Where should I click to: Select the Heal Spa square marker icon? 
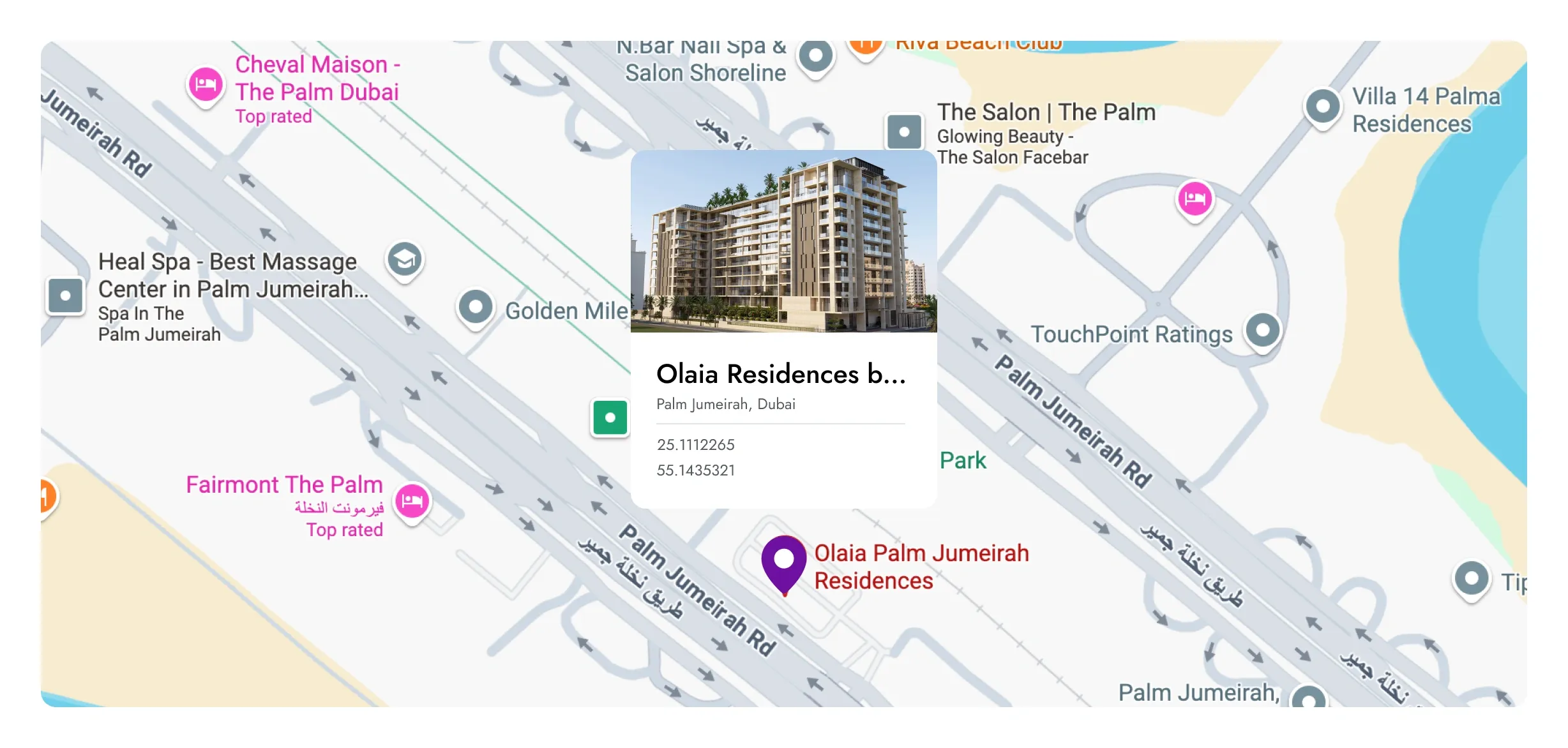pos(65,296)
